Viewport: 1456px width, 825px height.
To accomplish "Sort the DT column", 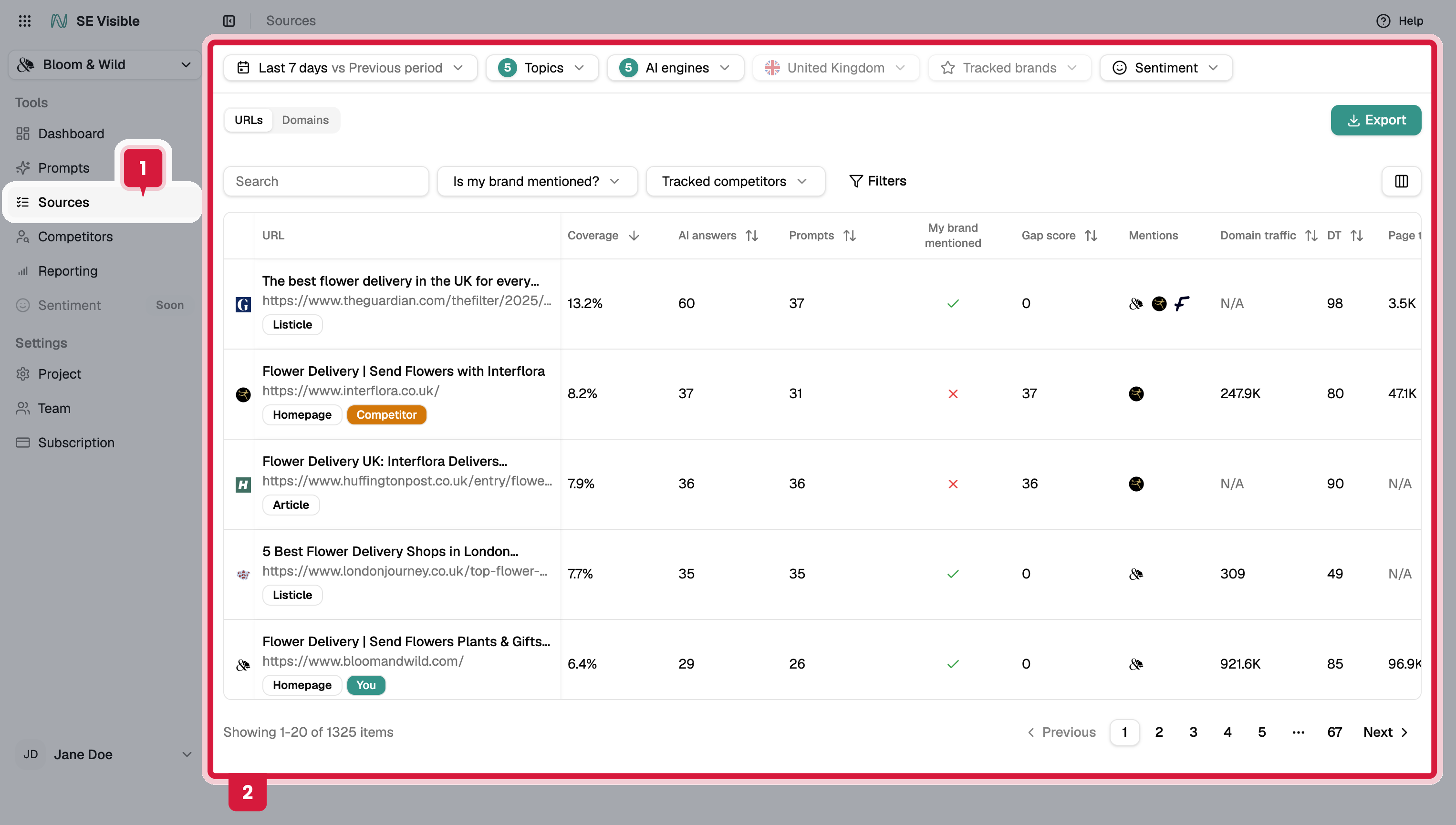I will click(x=1356, y=236).
